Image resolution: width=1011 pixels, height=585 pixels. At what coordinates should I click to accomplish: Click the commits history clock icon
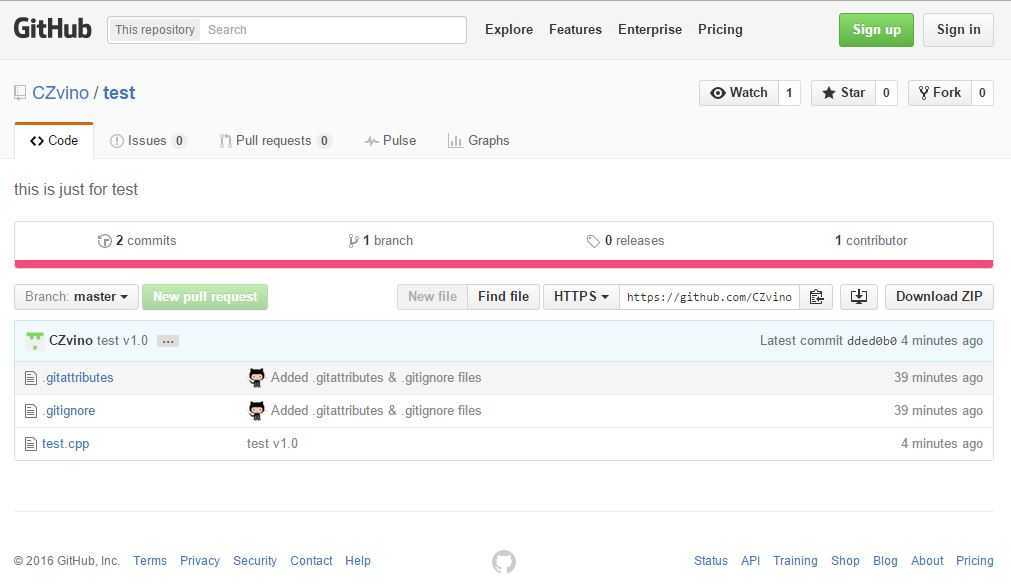(104, 241)
